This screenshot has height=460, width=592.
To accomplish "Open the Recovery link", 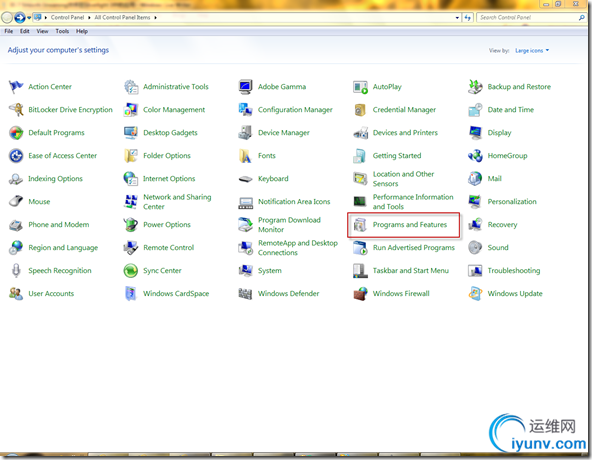I will tap(502, 225).
